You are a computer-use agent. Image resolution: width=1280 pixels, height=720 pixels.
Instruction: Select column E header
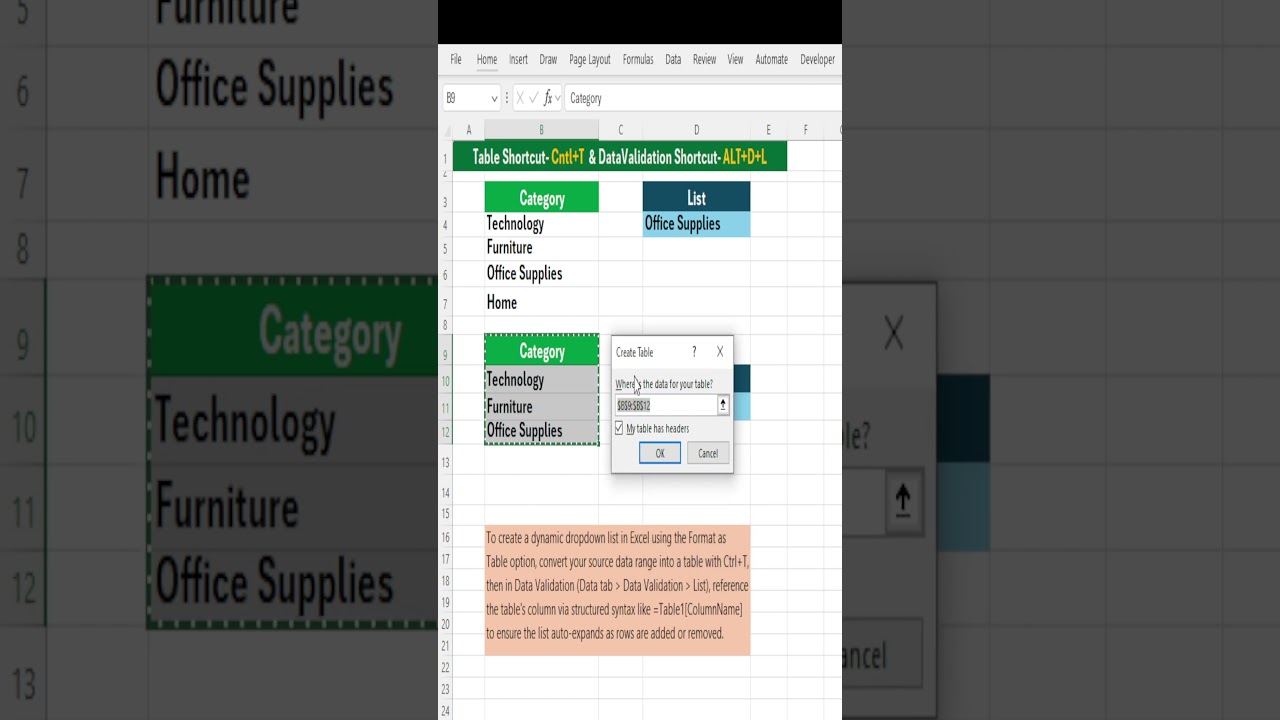pos(768,130)
